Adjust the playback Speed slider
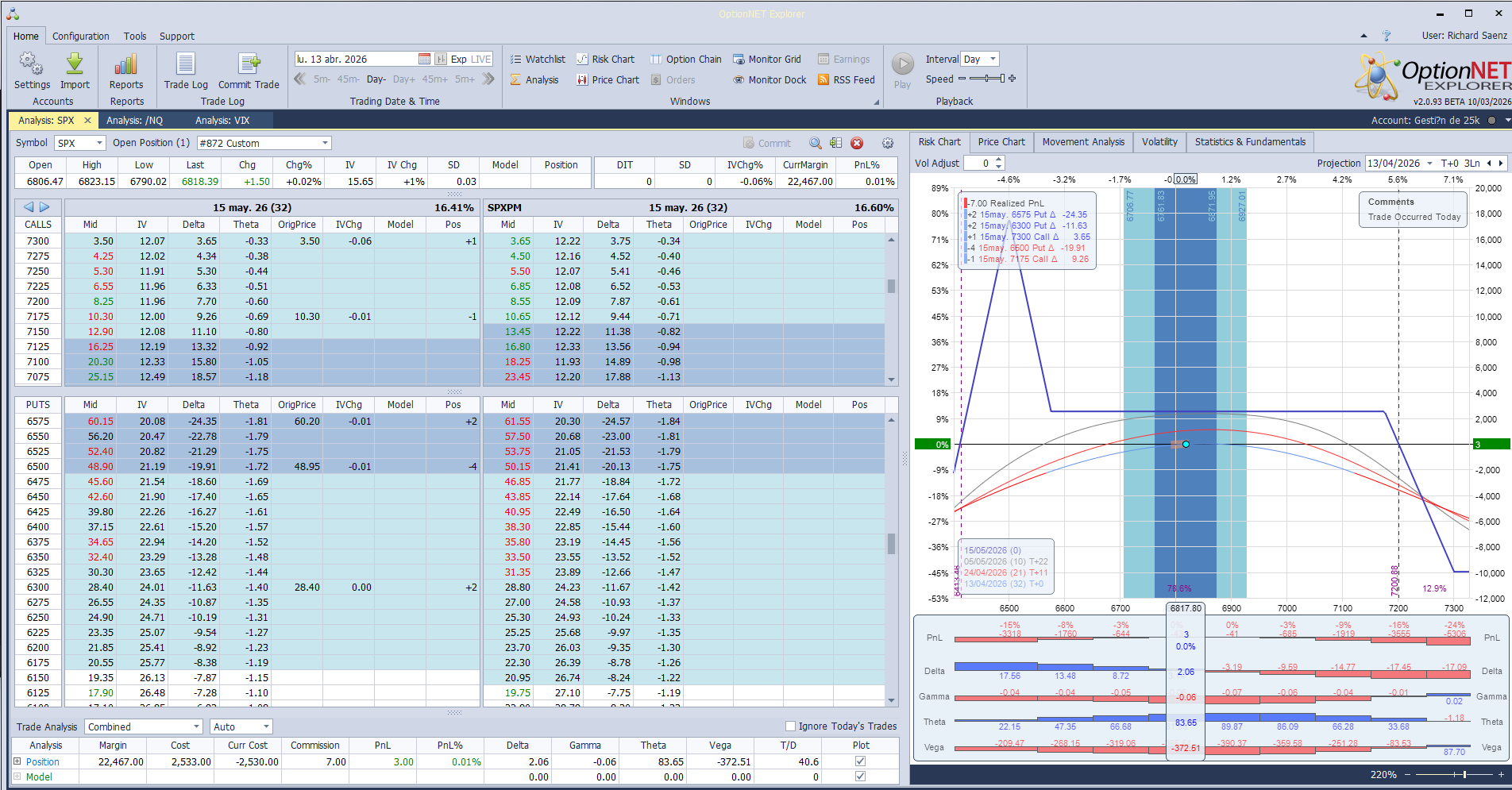Viewport: 1512px width, 790px height. tap(987, 79)
